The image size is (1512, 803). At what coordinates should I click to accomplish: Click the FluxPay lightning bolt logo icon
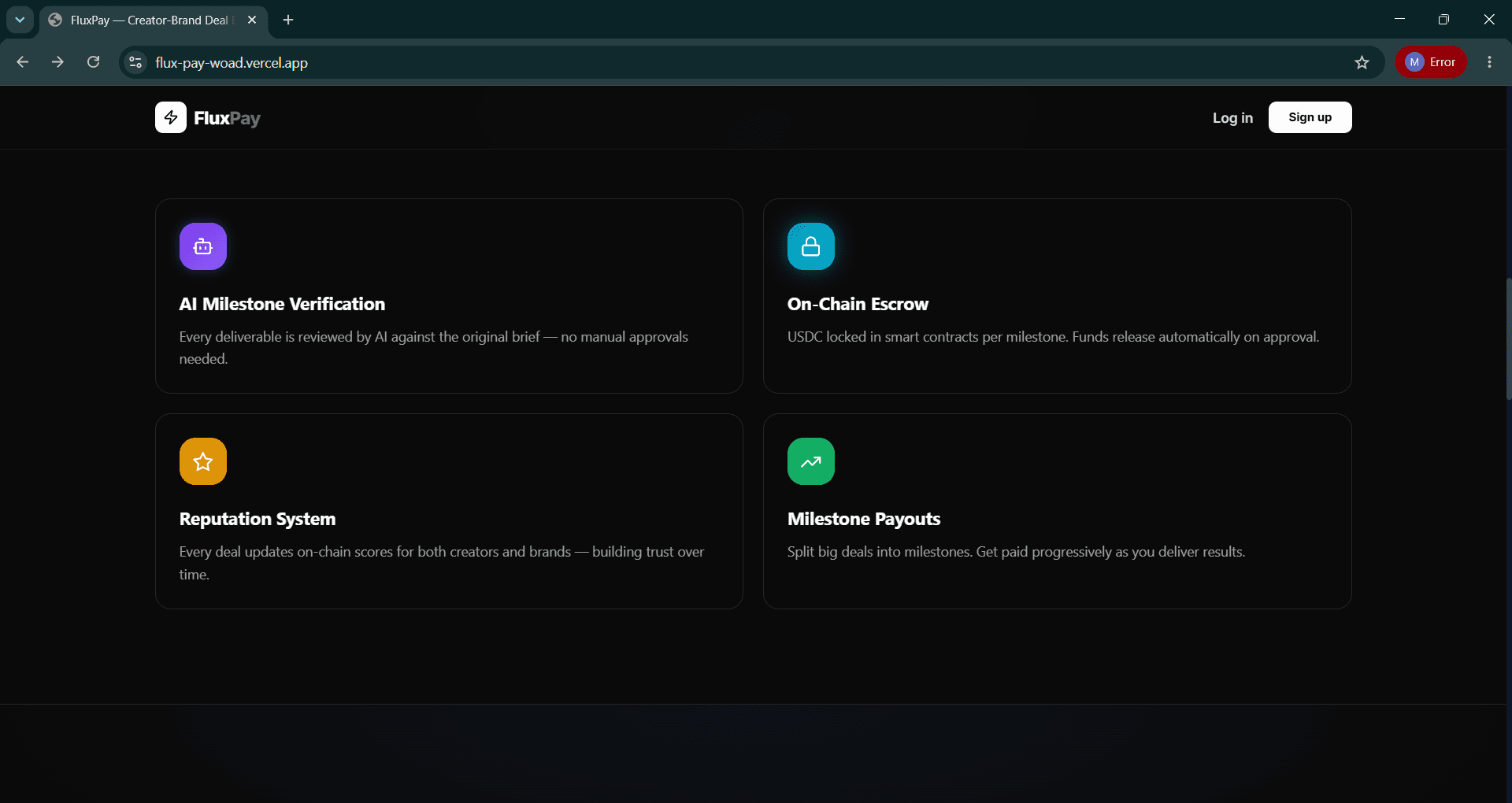[x=171, y=117]
